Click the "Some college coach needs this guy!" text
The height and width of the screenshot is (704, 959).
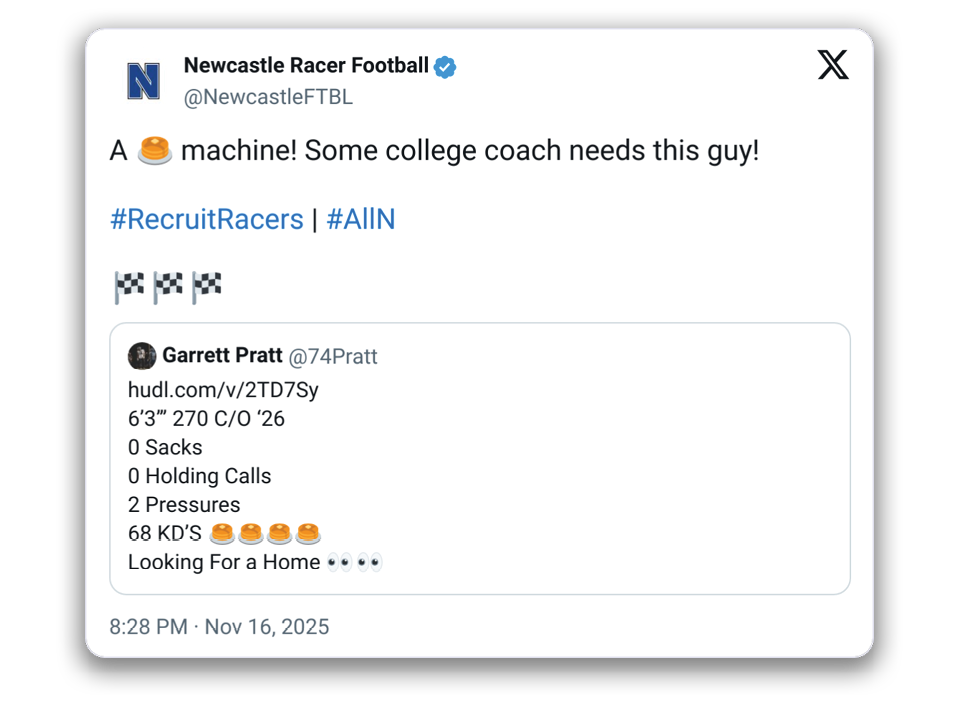(x=531, y=152)
